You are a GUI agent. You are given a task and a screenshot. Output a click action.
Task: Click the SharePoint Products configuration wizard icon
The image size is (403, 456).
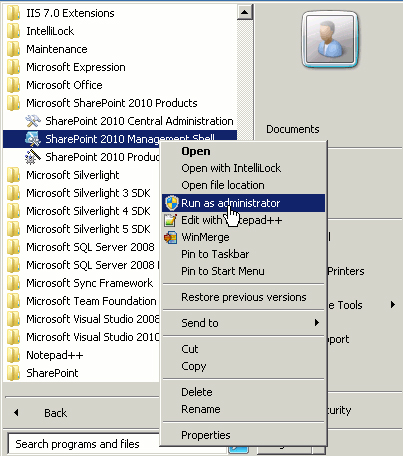click(x=33, y=157)
